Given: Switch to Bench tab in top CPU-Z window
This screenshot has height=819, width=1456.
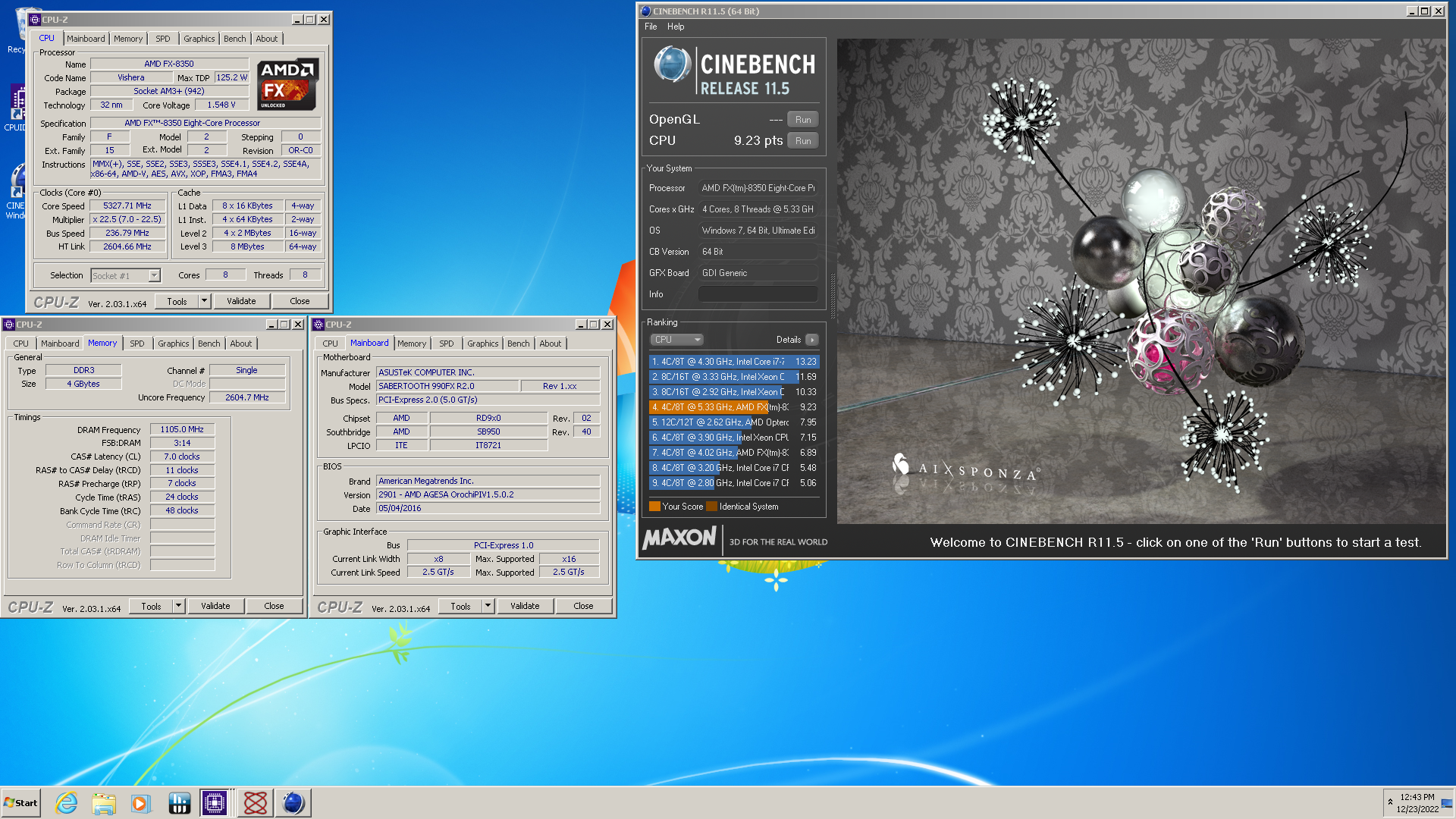Looking at the screenshot, I should pyautogui.click(x=235, y=39).
